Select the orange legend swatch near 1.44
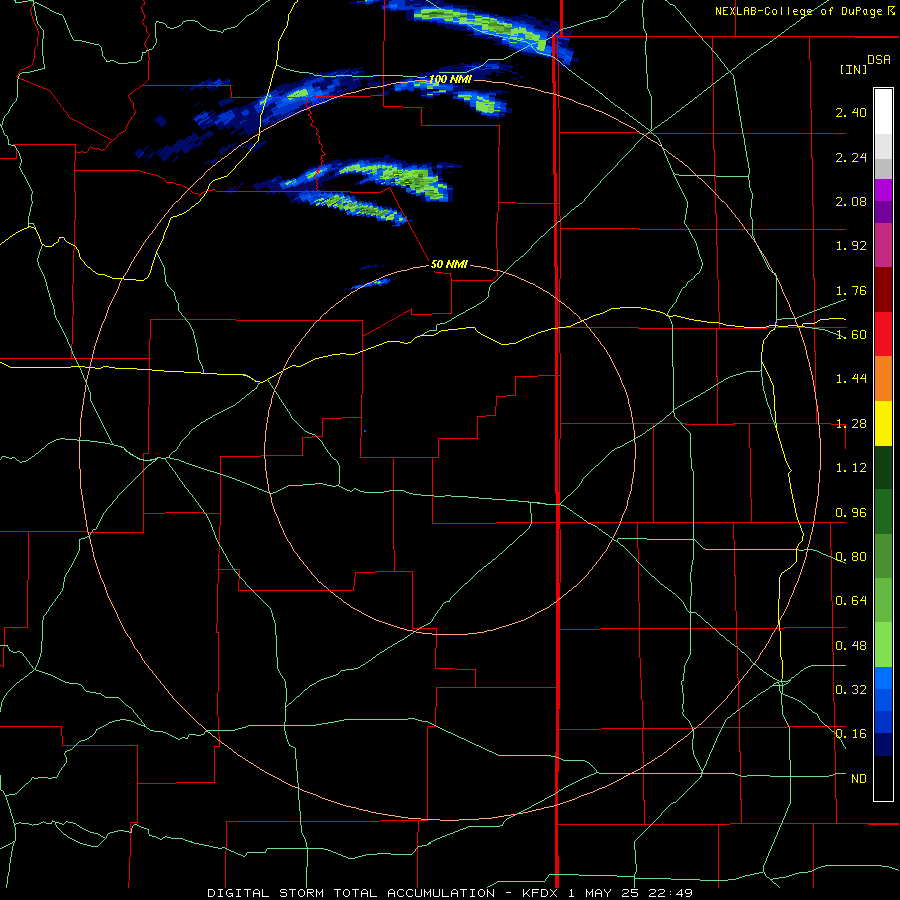 (x=883, y=378)
